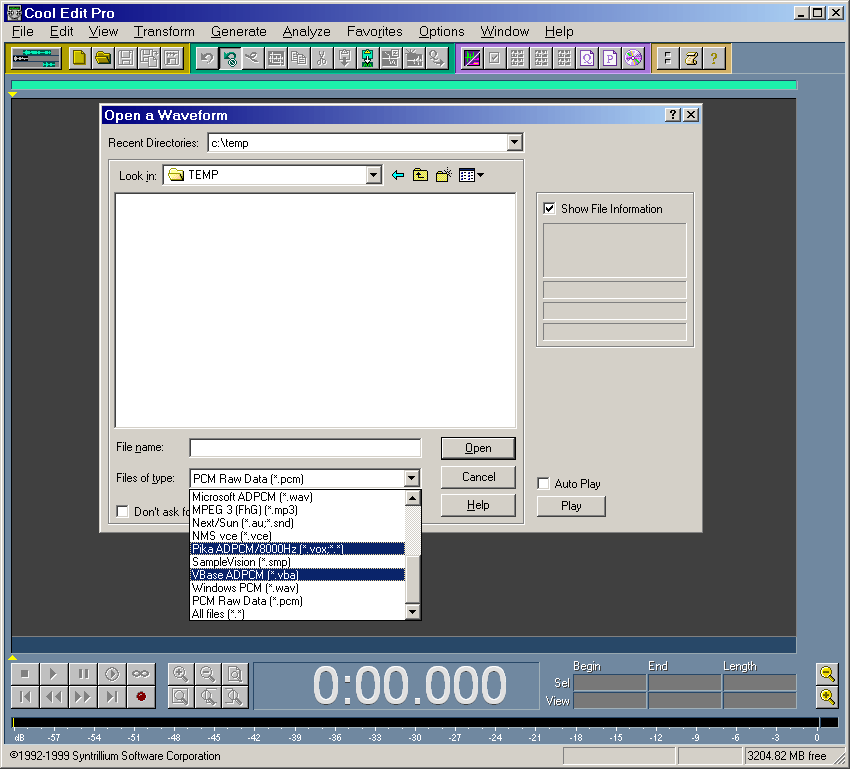Click the Up One Level folder icon
The image size is (850, 769).
coord(421,175)
